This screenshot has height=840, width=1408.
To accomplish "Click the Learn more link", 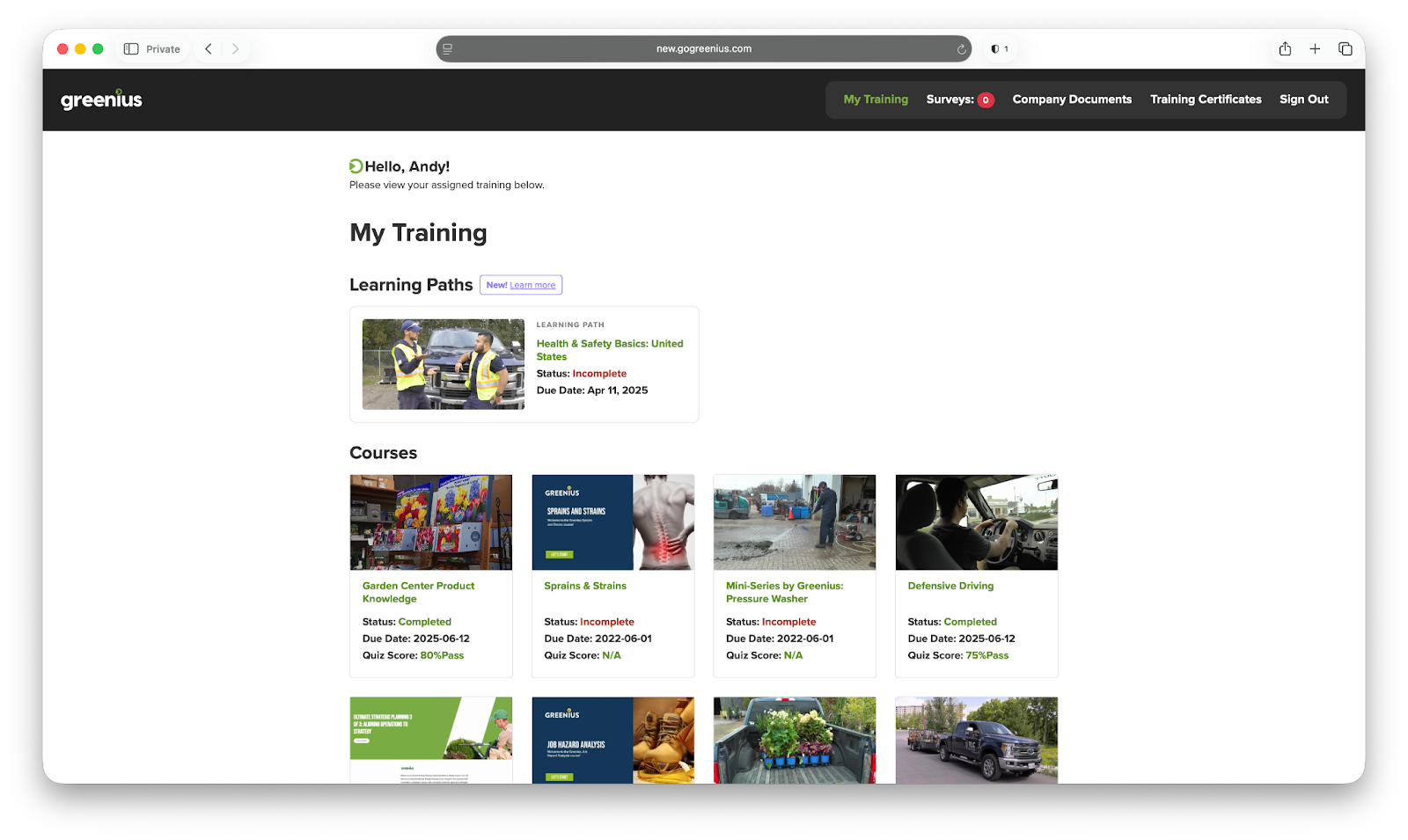I will click(x=532, y=285).
